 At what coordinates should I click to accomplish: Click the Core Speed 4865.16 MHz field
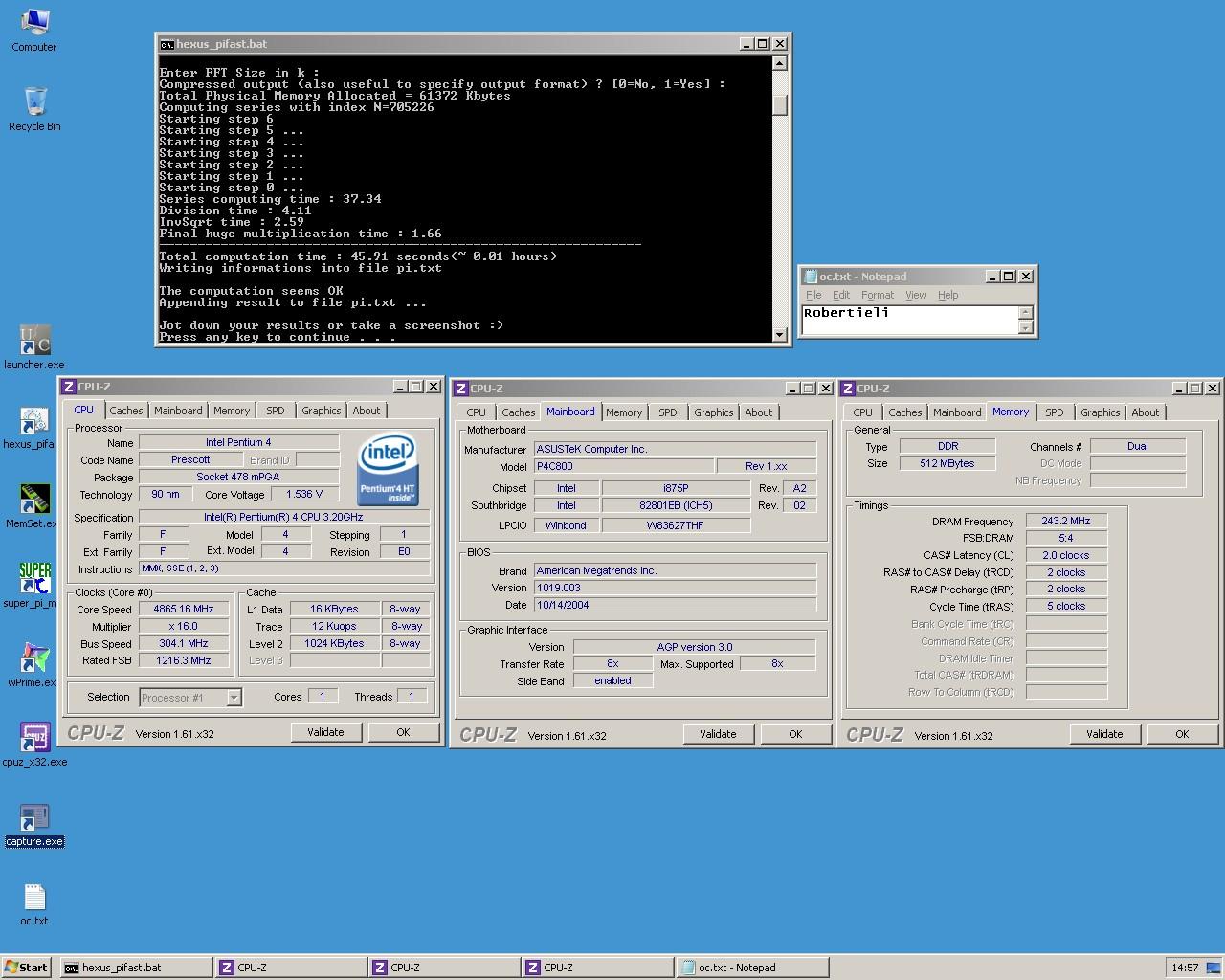click(x=184, y=609)
